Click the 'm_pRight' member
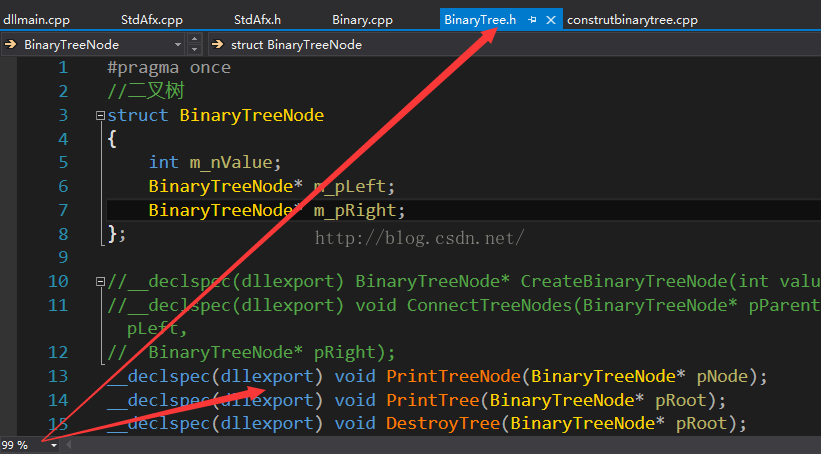This screenshot has width=821, height=454. click(354, 211)
